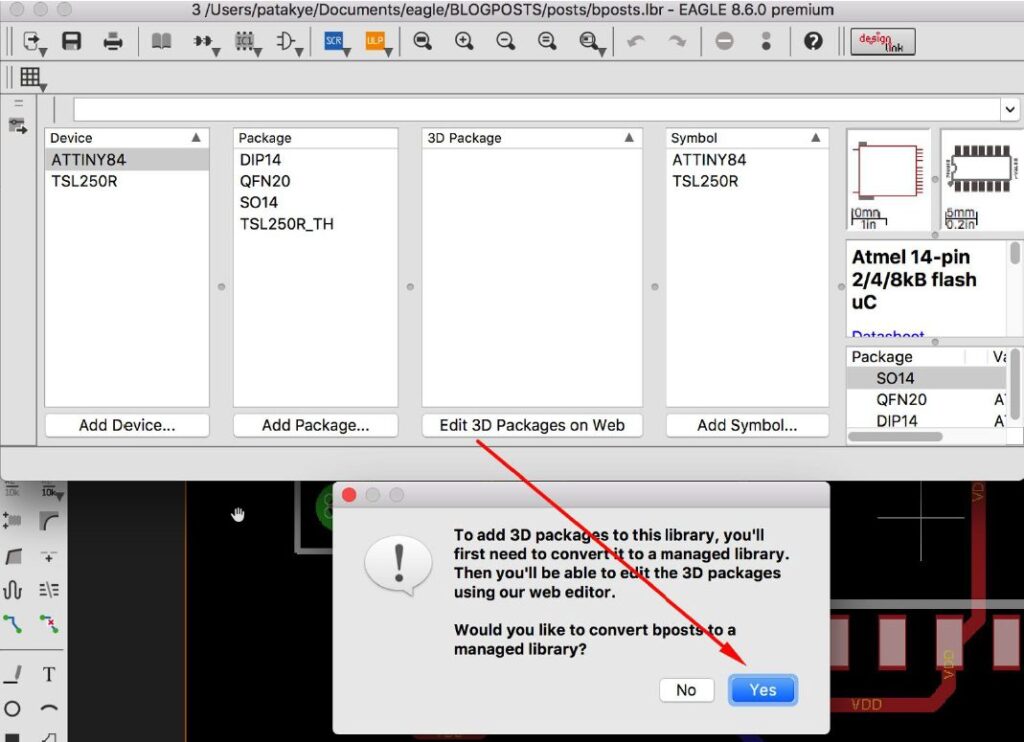The height and width of the screenshot is (742, 1024).
Task: Click the Edit 3D Packages on Web button
Action: click(532, 425)
